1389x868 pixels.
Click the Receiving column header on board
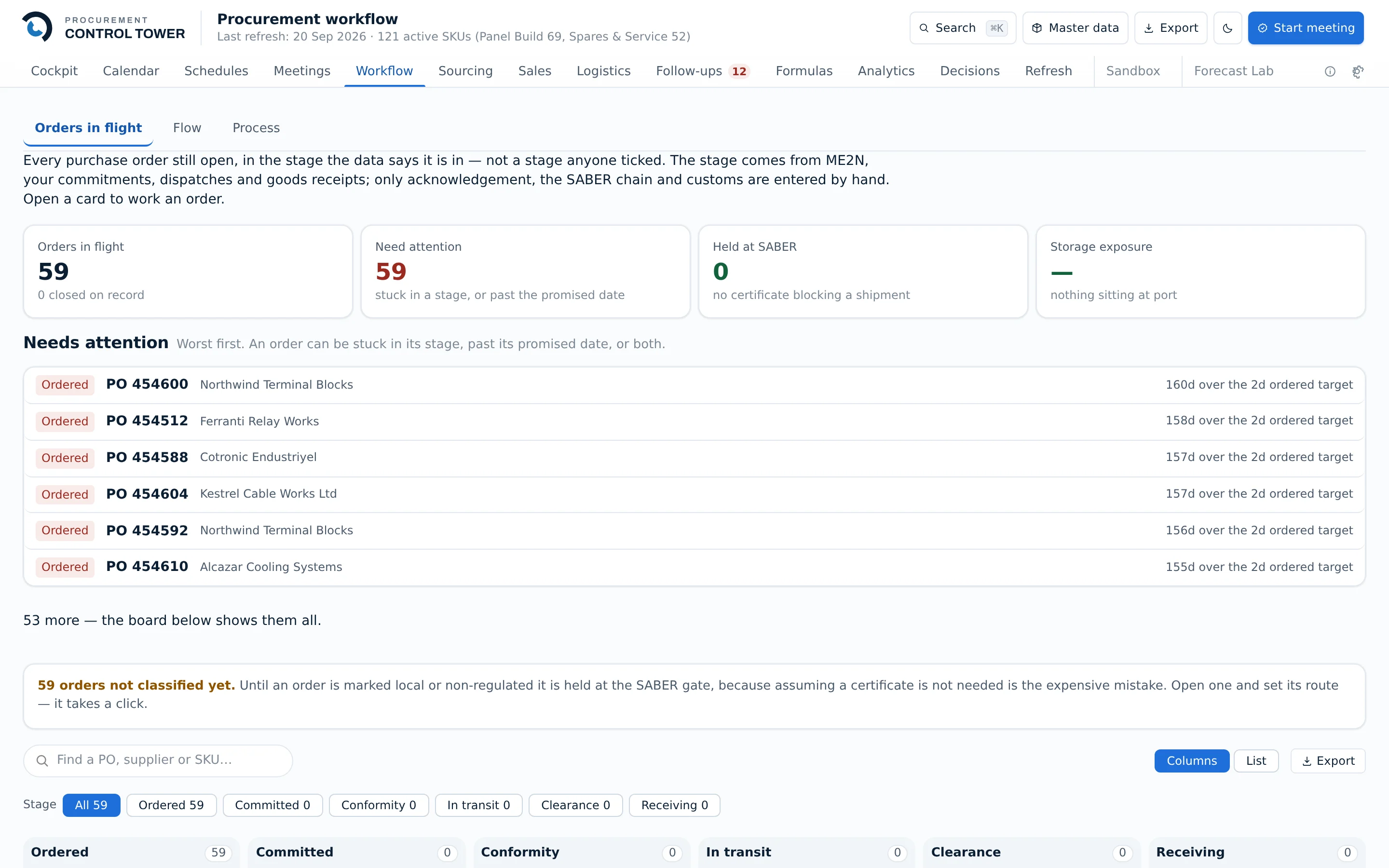[1257, 853]
